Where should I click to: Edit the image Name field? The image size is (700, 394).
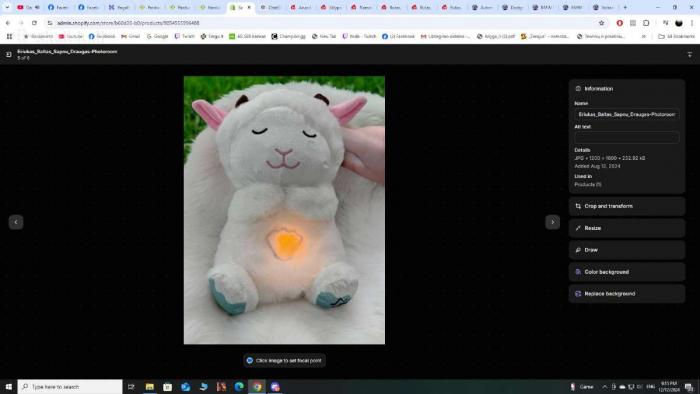click(627, 114)
